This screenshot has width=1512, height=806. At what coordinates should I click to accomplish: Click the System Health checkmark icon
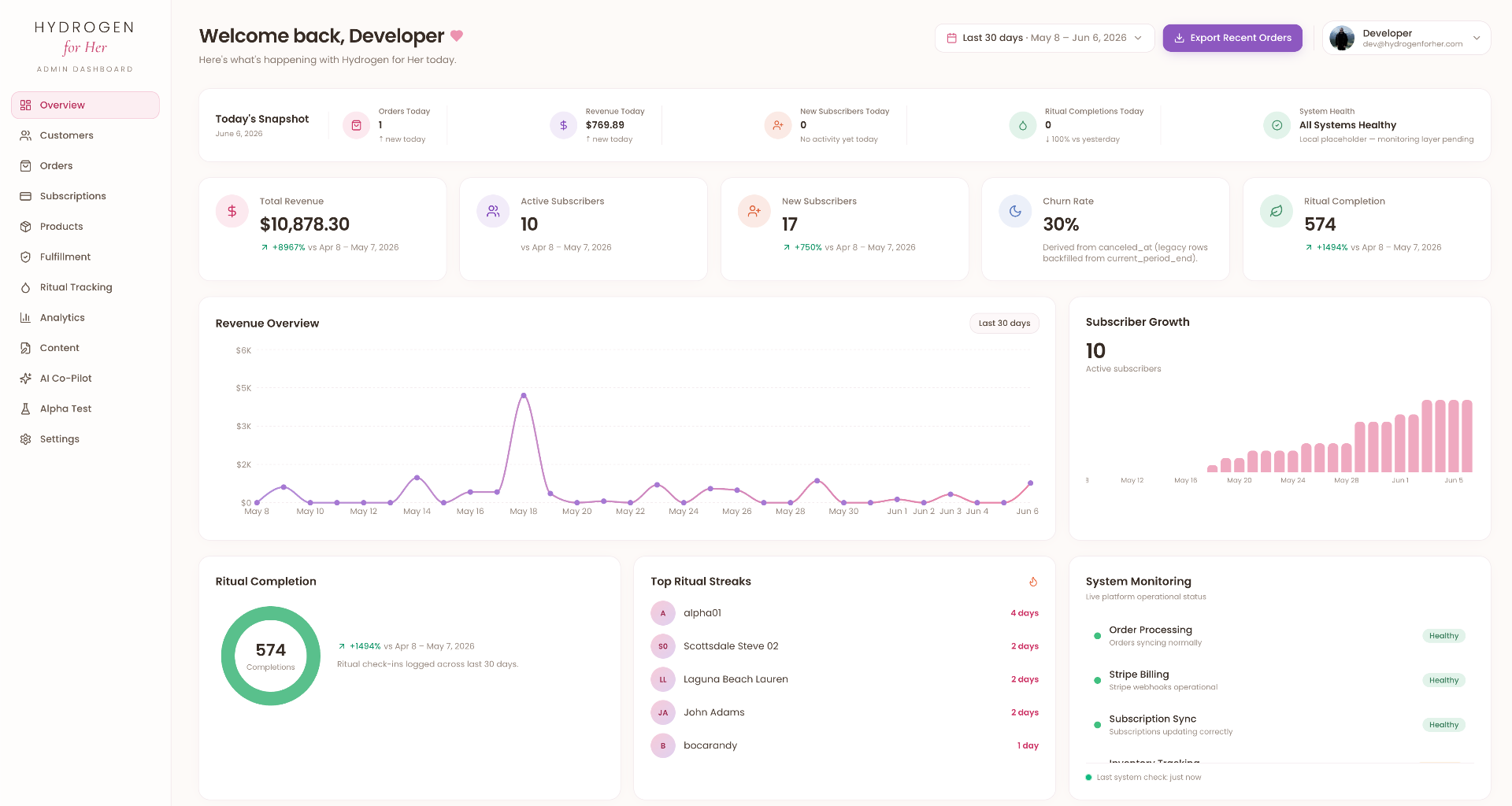[1277, 125]
